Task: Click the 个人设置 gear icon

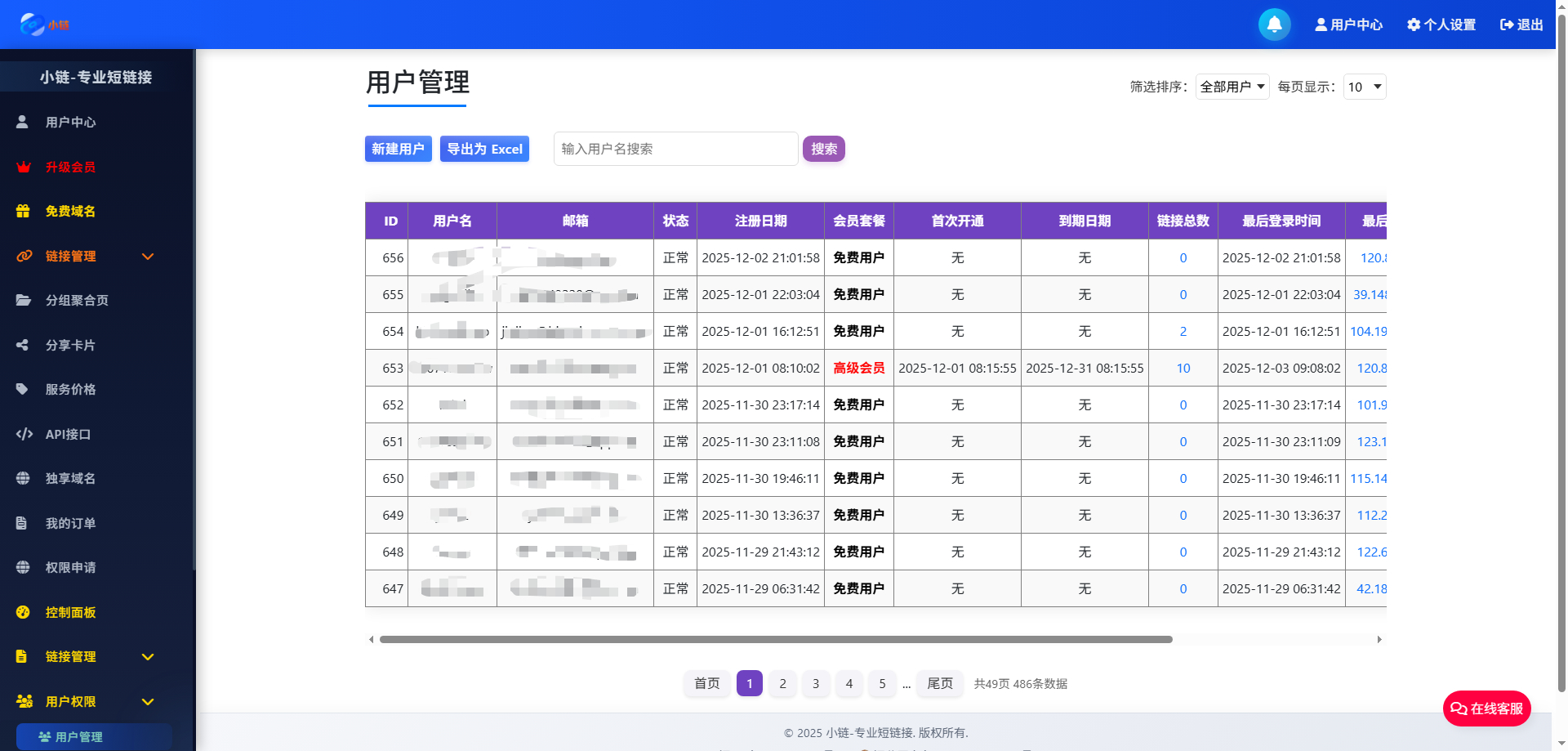Action: pyautogui.click(x=1414, y=25)
